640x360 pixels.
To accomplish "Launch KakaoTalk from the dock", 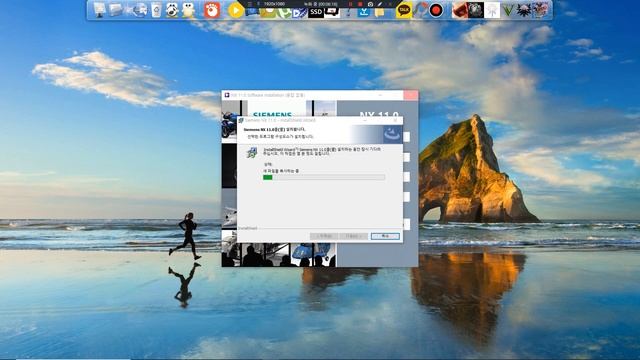I will [x=404, y=10].
